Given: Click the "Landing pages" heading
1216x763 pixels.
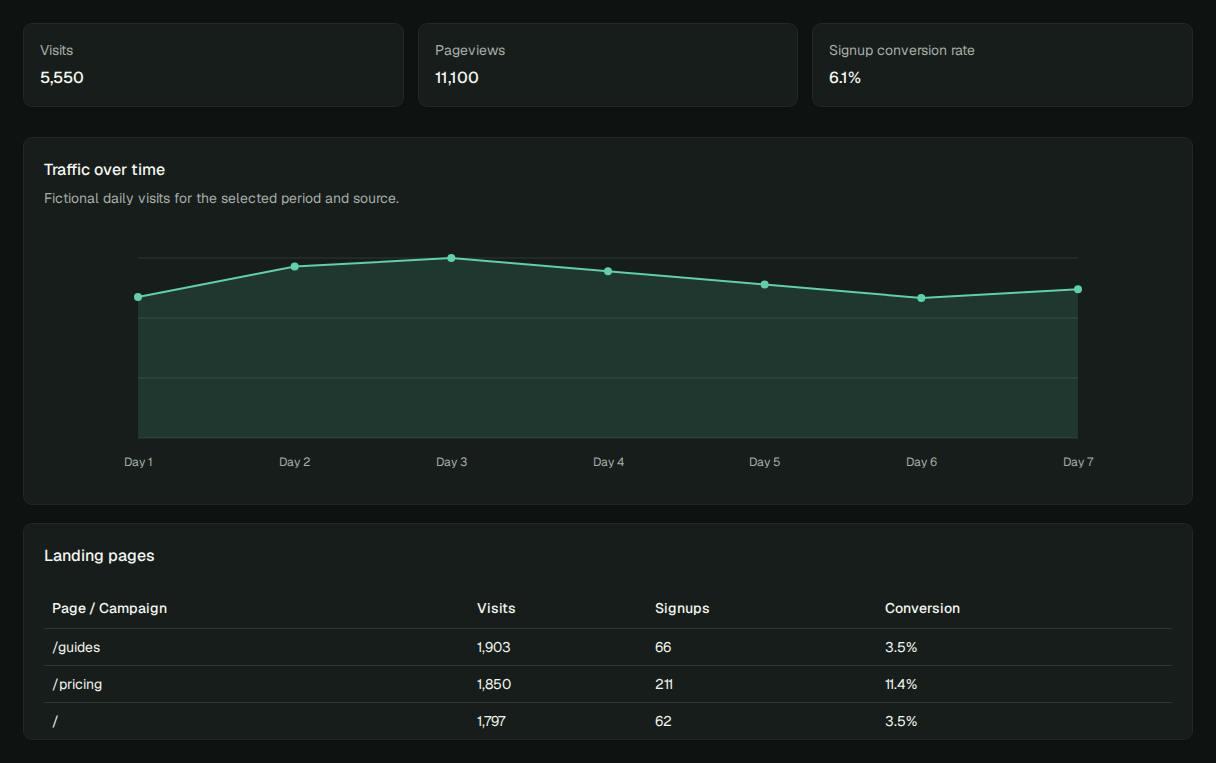Looking at the screenshot, I should [99, 556].
